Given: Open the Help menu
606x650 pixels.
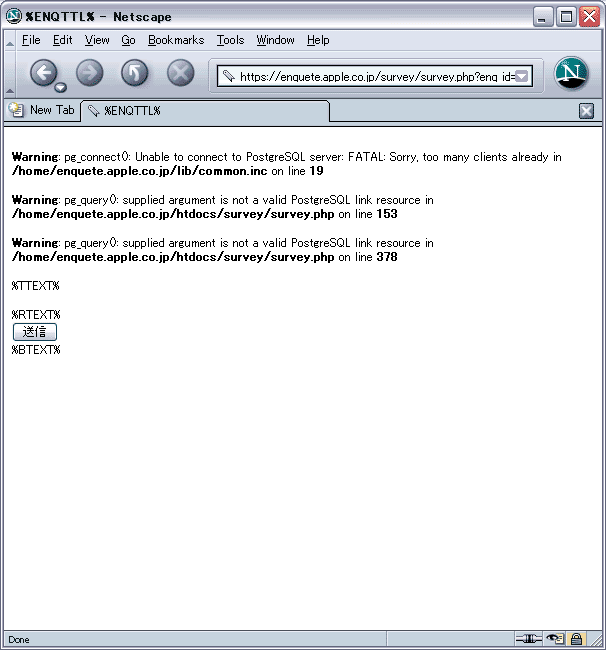Looking at the screenshot, I should (318, 40).
